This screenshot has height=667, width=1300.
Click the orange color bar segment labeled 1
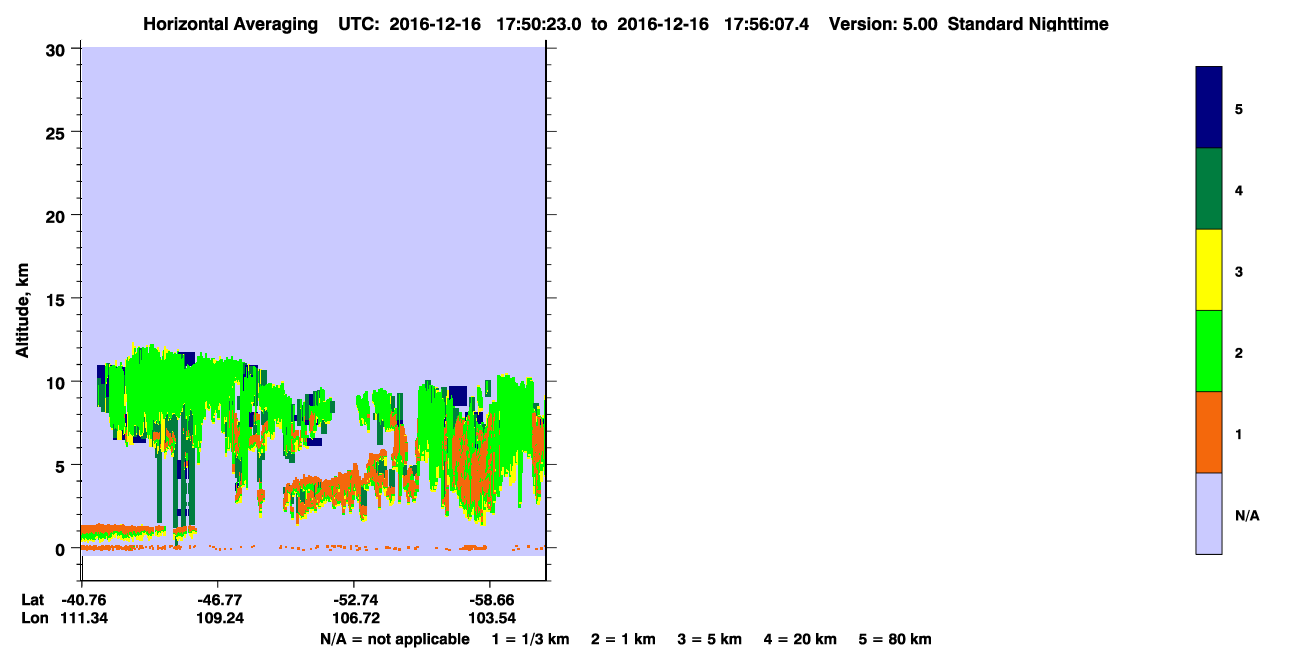(x=1209, y=432)
